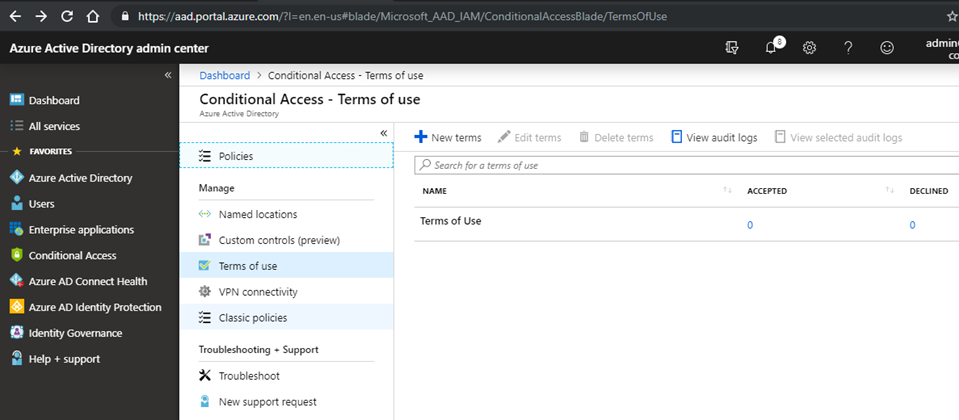Sort by ACCEPTED column arrows
959x420 pixels.
890,191
